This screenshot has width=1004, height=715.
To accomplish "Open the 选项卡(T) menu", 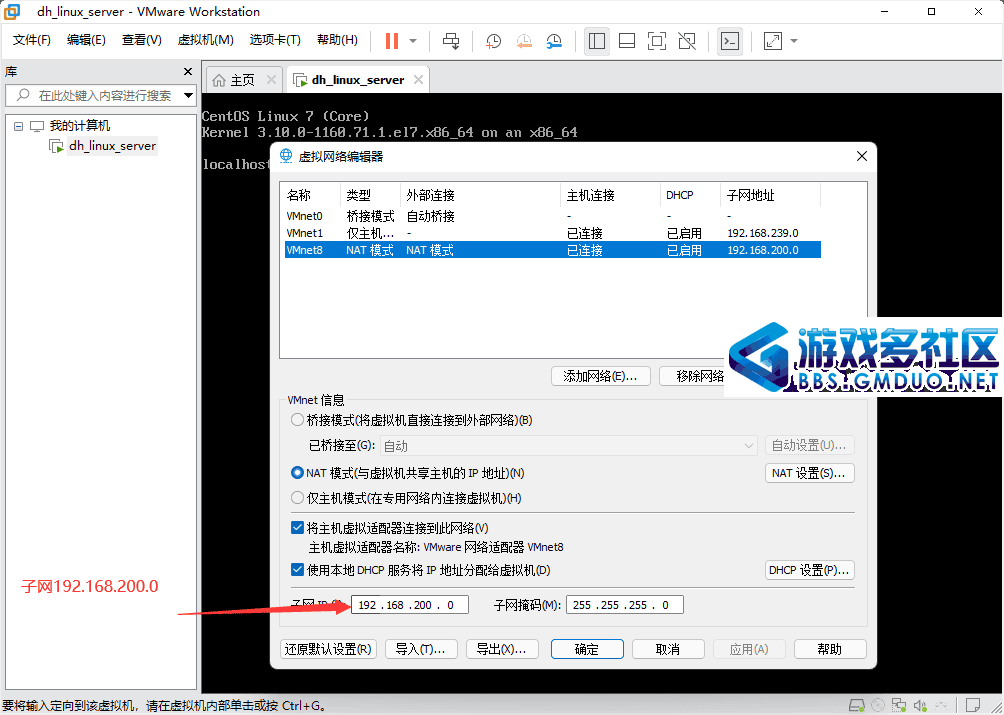I will pos(275,40).
